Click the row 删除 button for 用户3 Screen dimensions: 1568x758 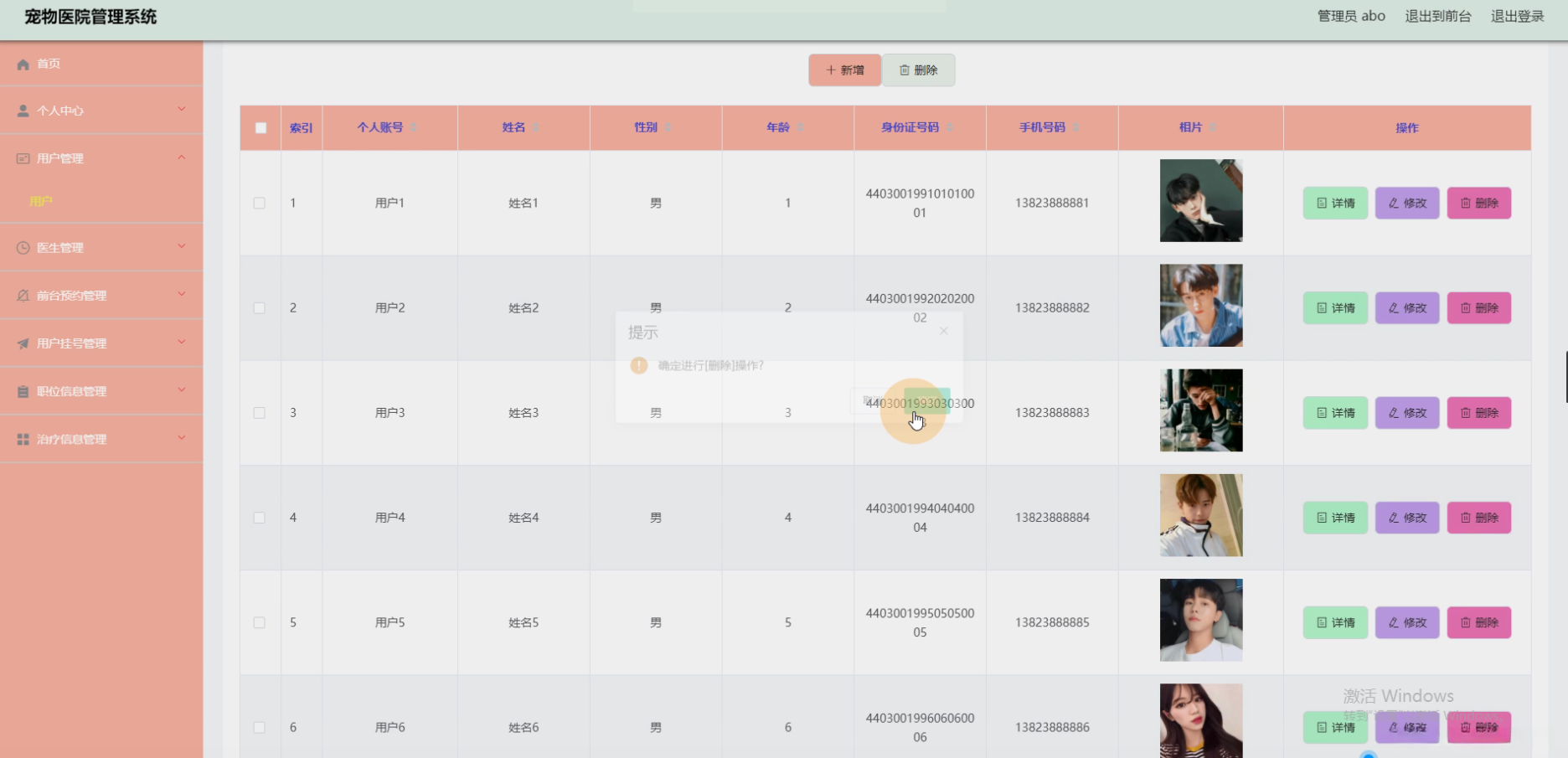coord(1479,413)
